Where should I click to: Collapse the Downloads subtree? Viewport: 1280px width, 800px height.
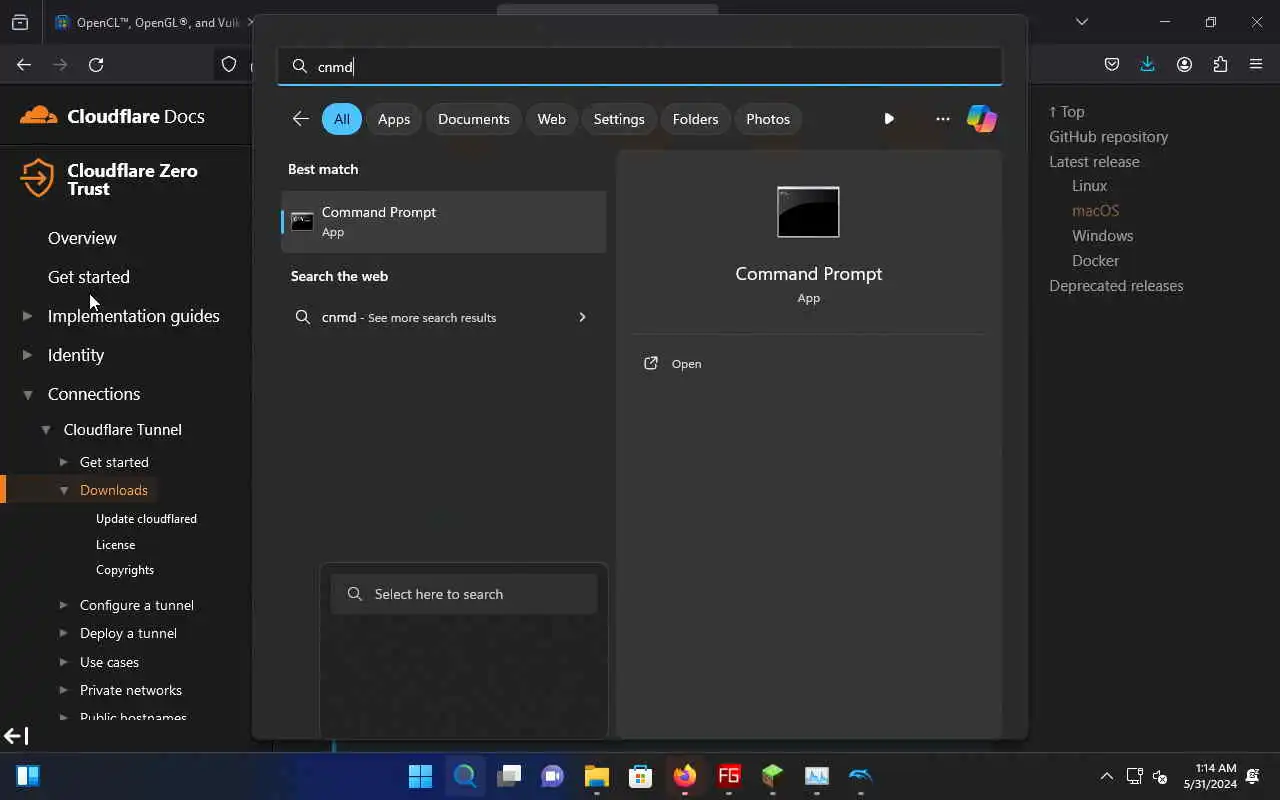63,490
